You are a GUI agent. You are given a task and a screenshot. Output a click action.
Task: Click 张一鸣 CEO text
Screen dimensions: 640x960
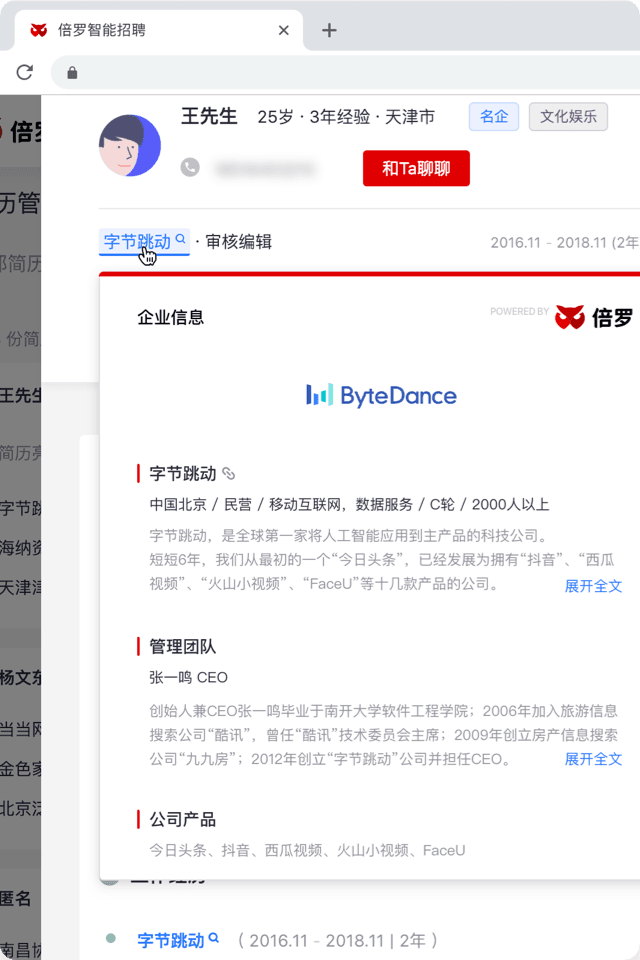(x=189, y=677)
